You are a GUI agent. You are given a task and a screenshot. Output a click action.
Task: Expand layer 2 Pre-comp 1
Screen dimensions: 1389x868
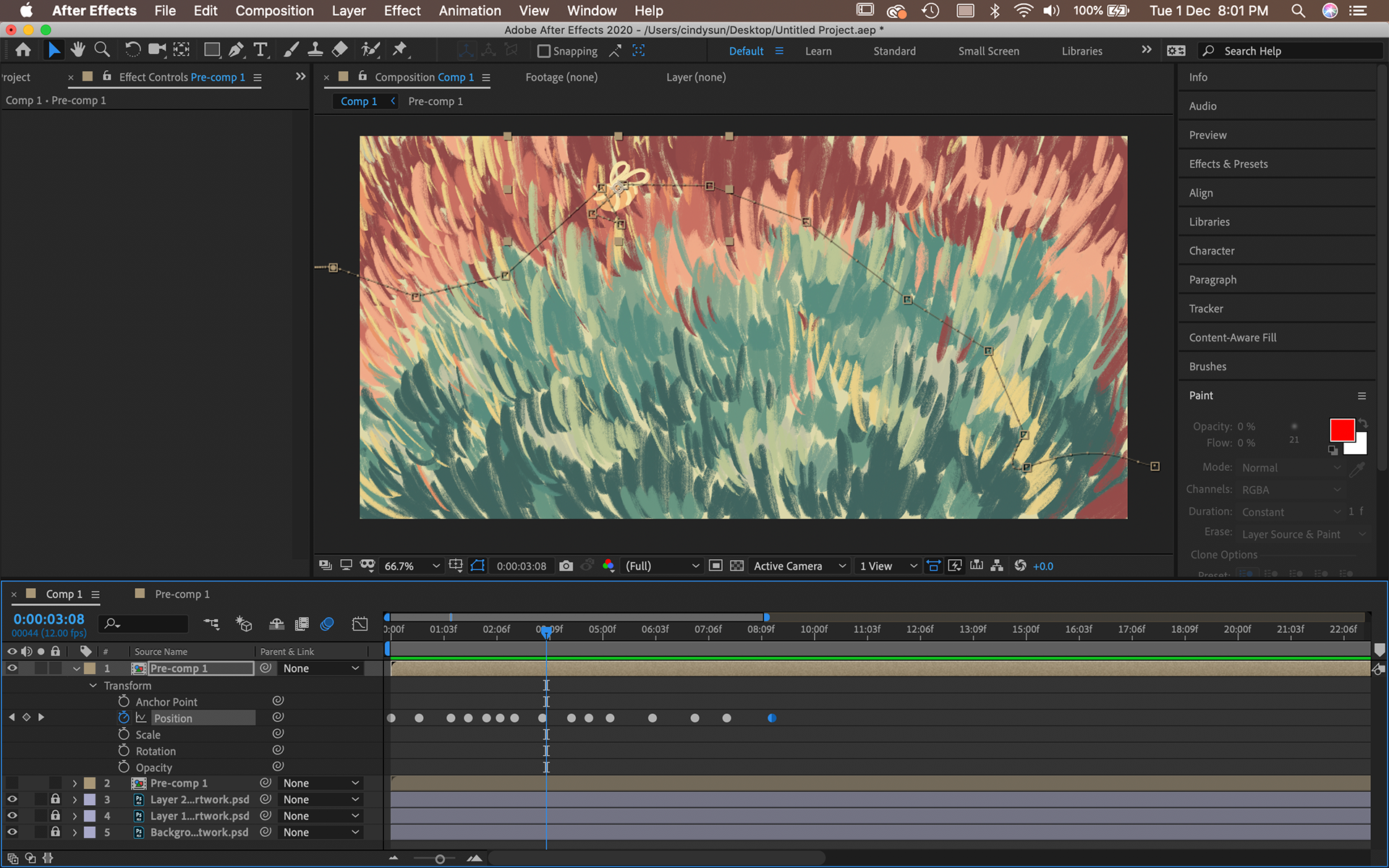tap(75, 783)
